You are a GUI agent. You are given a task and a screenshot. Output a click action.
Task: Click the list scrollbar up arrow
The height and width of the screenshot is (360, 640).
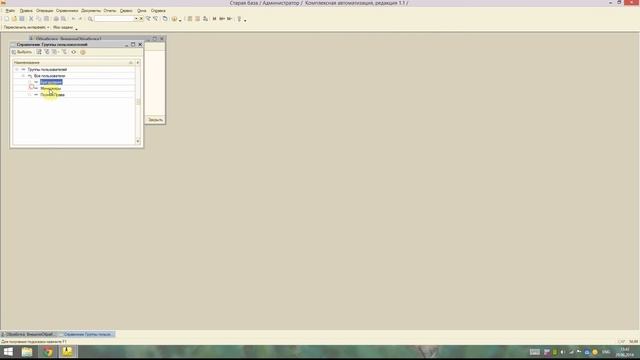coord(138,62)
